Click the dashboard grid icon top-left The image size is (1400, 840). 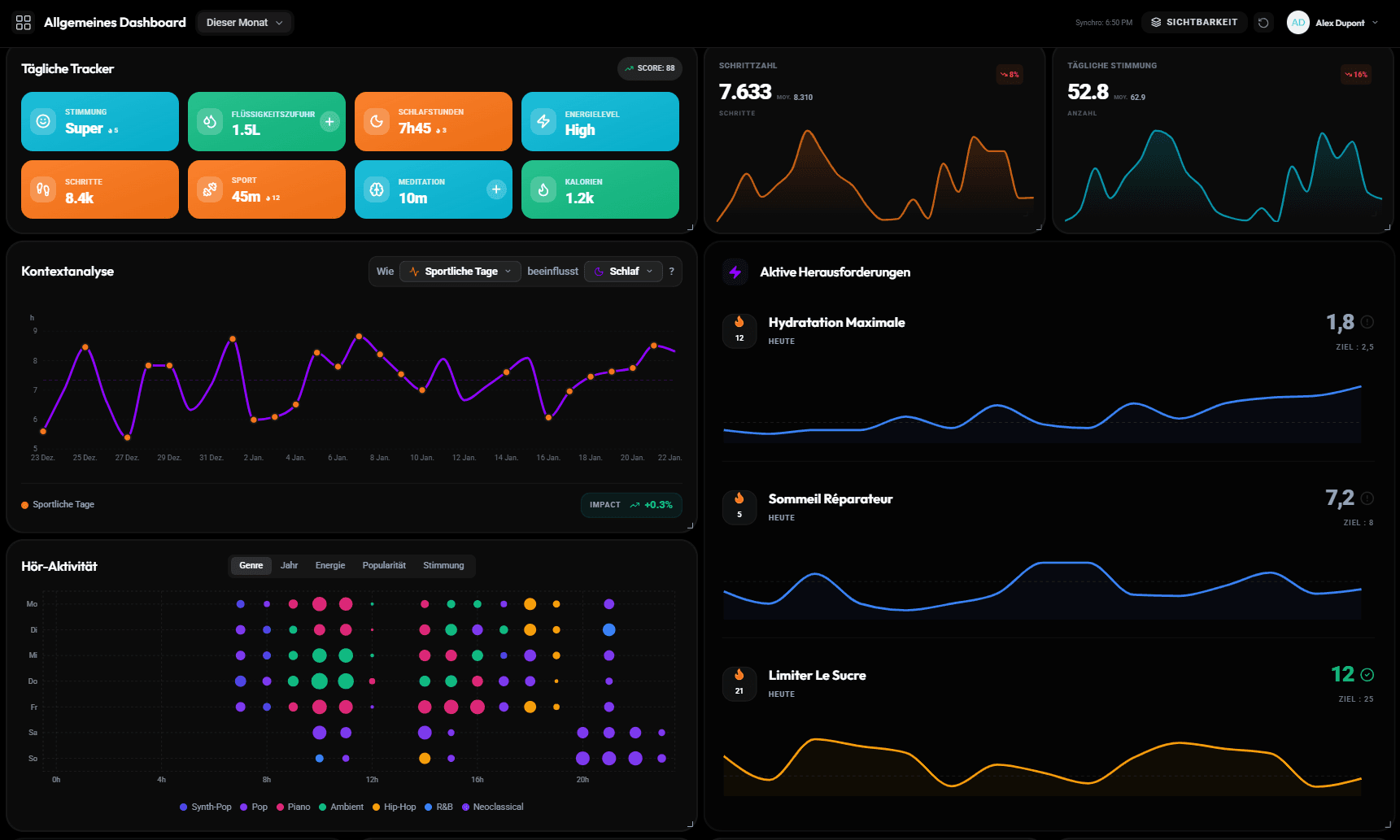coord(23,22)
